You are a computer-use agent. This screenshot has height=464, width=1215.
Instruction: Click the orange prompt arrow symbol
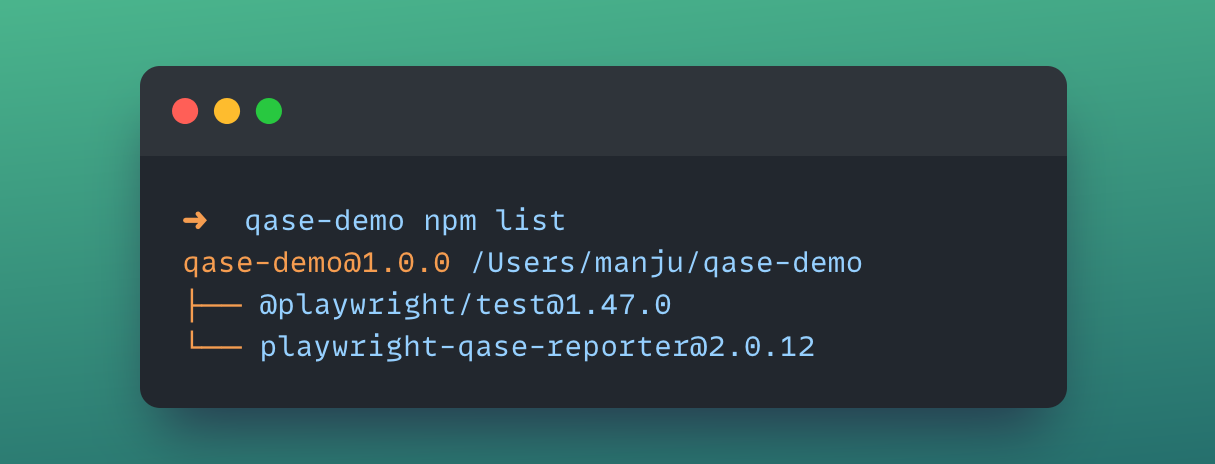tap(194, 220)
